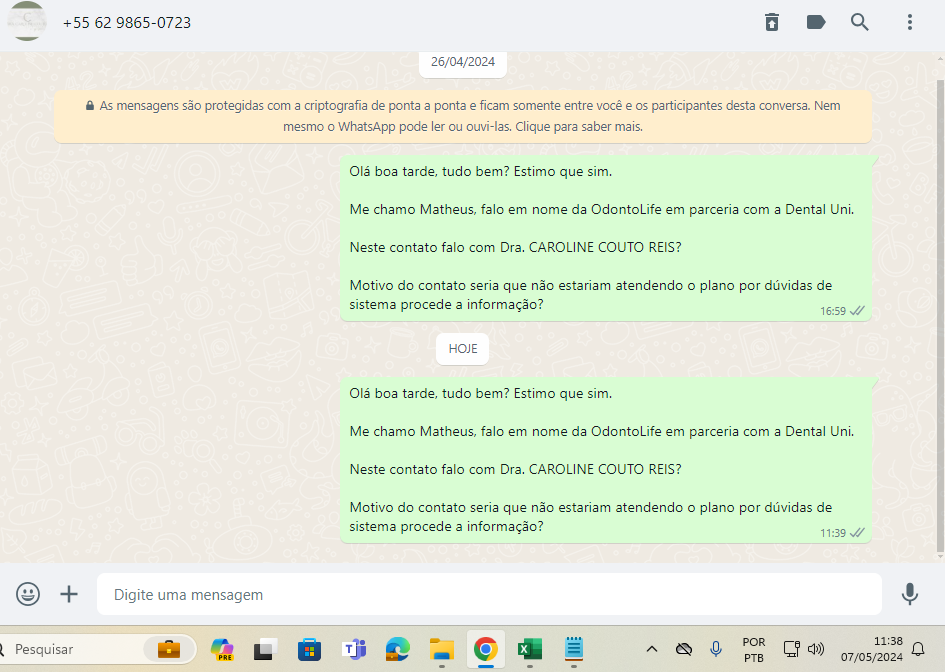
Task: Select the message sent at 16:59
Action: (x=606, y=238)
